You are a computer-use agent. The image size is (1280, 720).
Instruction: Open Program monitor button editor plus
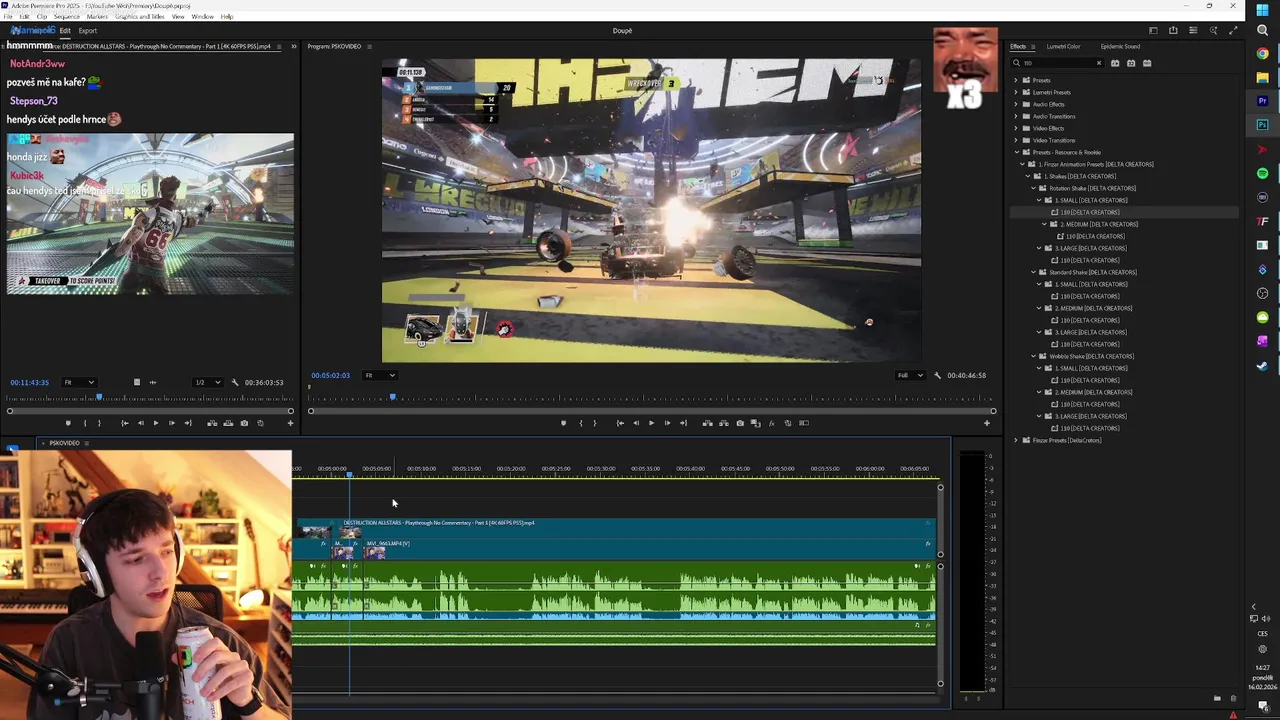(986, 423)
